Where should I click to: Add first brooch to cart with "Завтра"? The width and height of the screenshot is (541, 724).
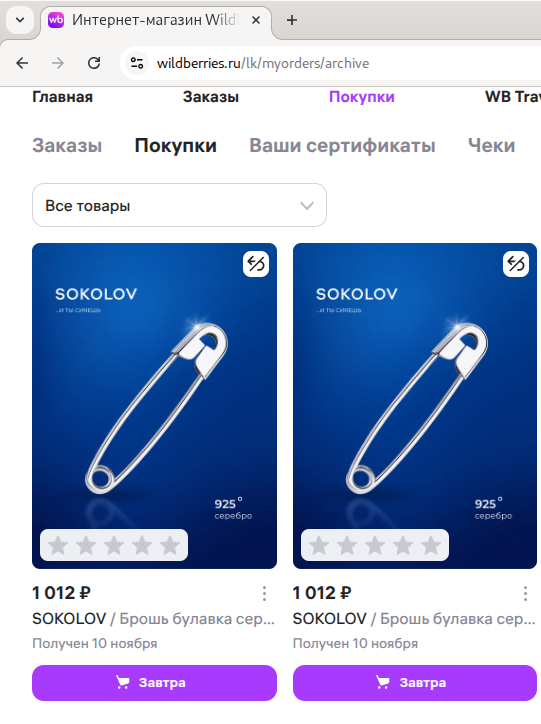pyautogui.click(x=154, y=683)
